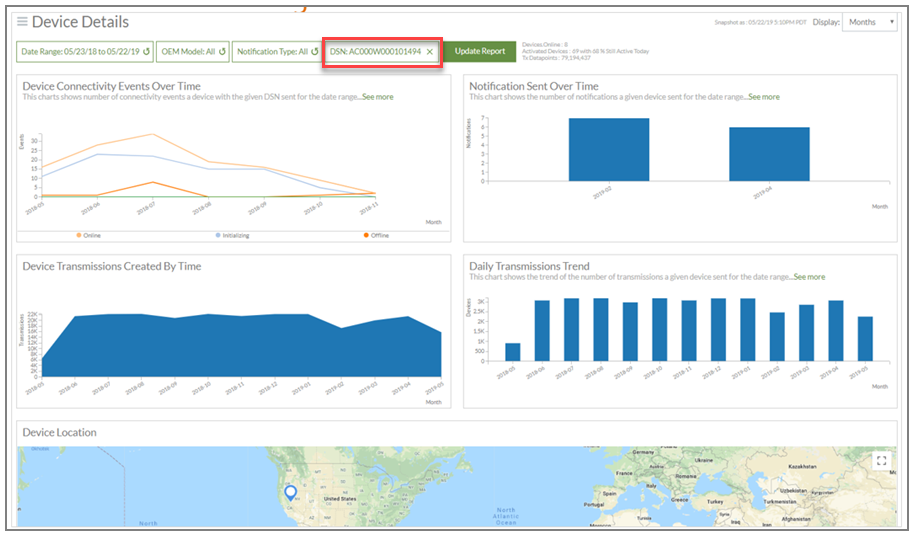
Task: Click the 2019-02 notifications bar
Action: (x=609, y=150)
